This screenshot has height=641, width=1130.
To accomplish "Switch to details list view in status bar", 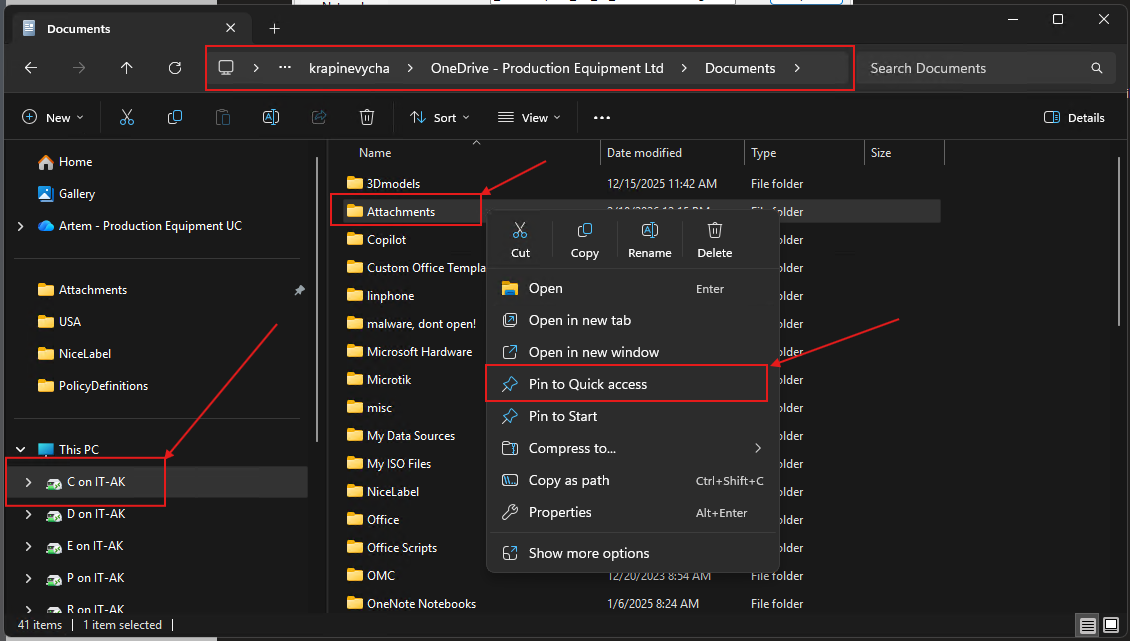I will 1087,626.
